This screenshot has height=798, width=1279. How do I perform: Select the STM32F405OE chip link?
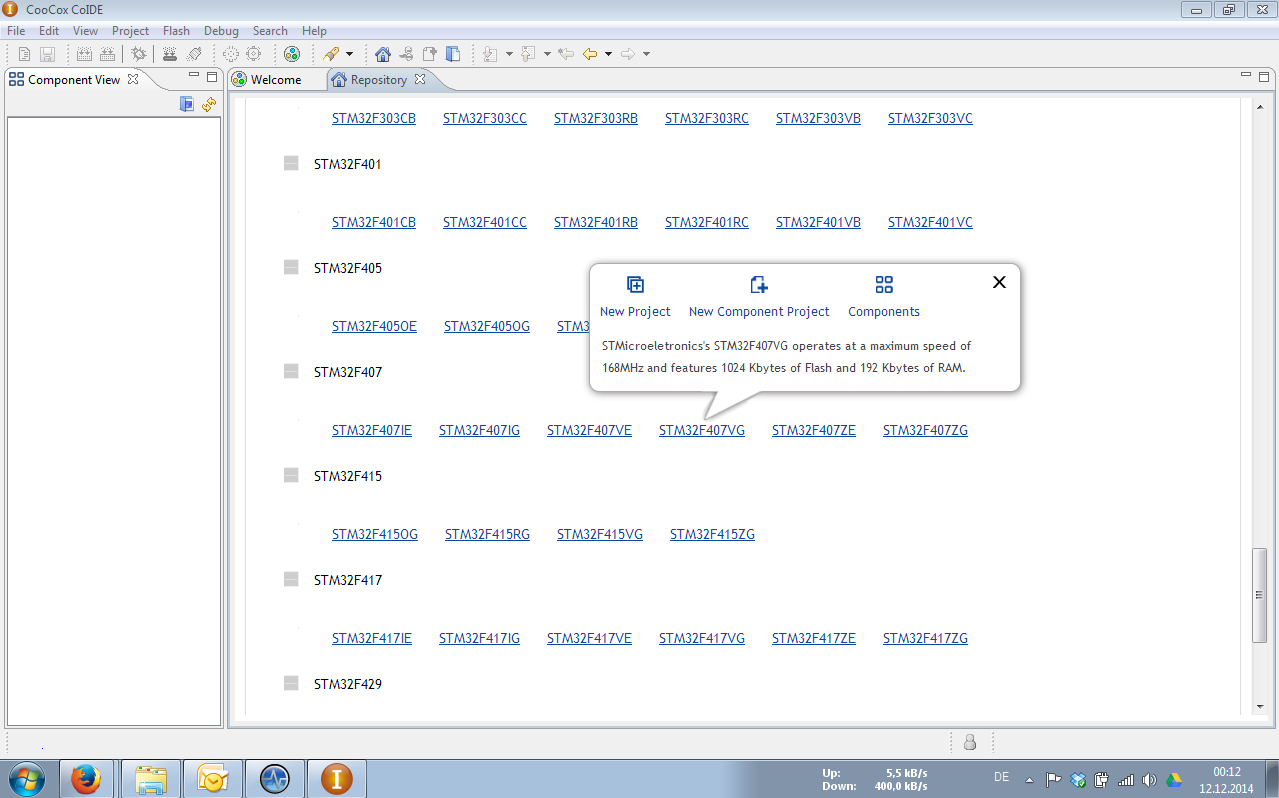374,326
